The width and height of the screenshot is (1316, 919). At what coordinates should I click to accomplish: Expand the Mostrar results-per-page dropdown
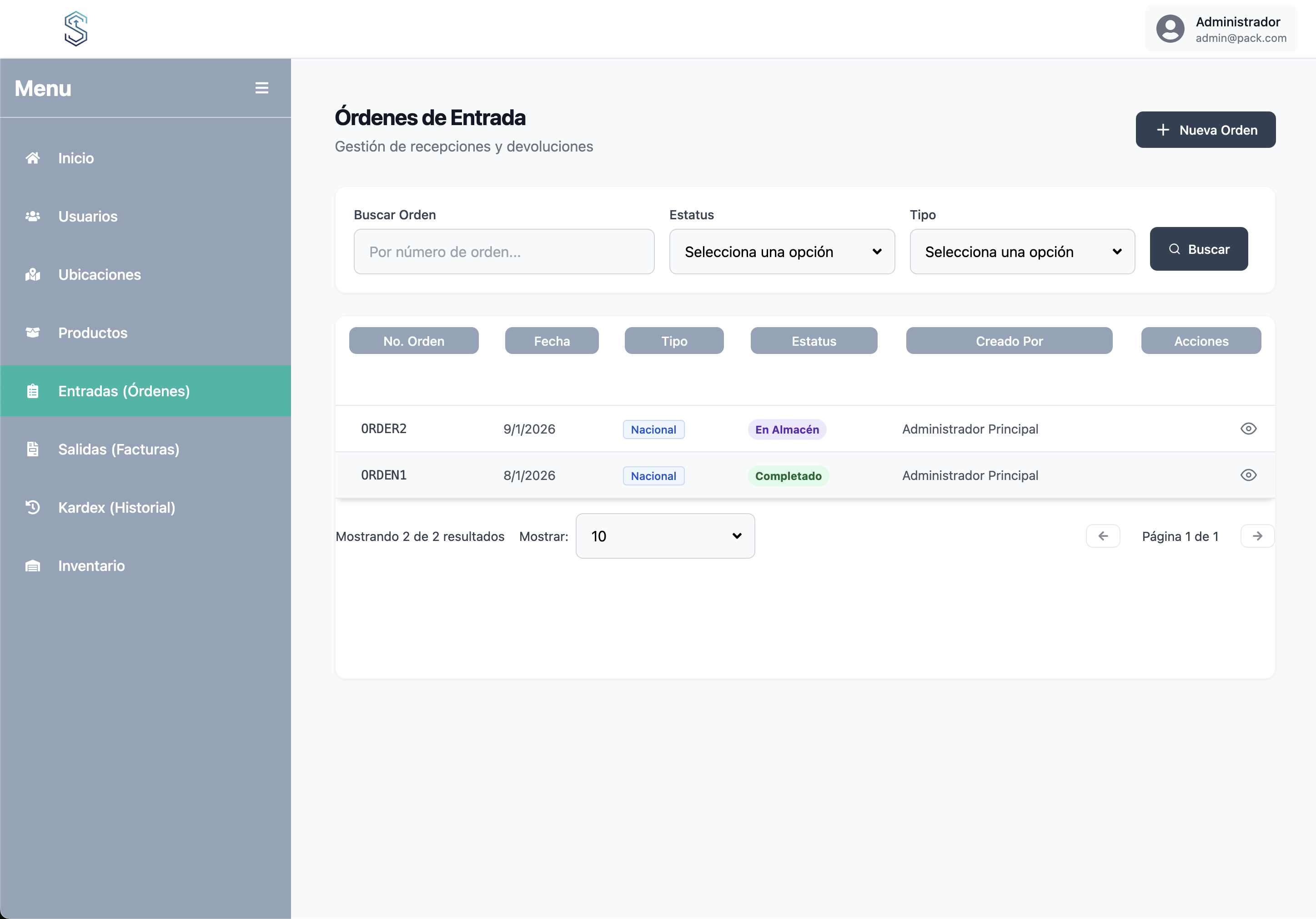point(665,536)
